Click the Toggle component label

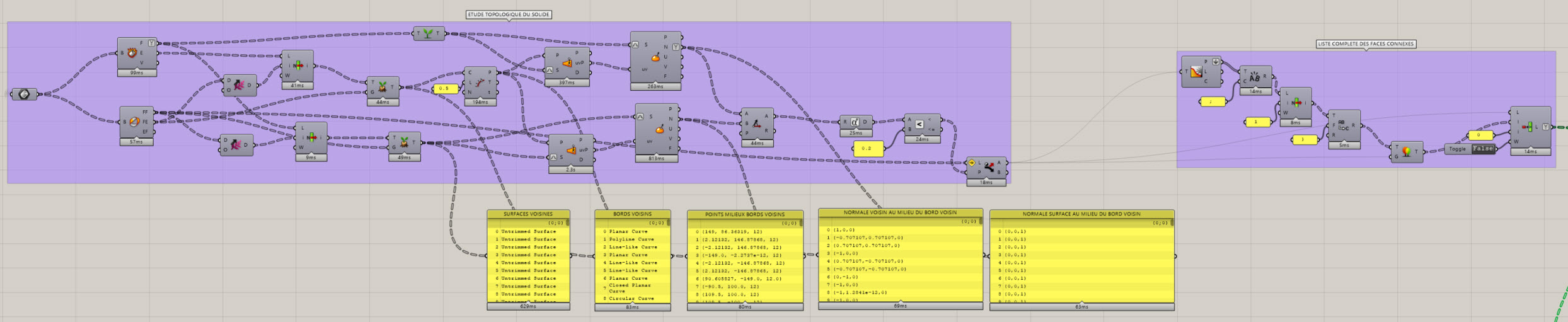1458,149
